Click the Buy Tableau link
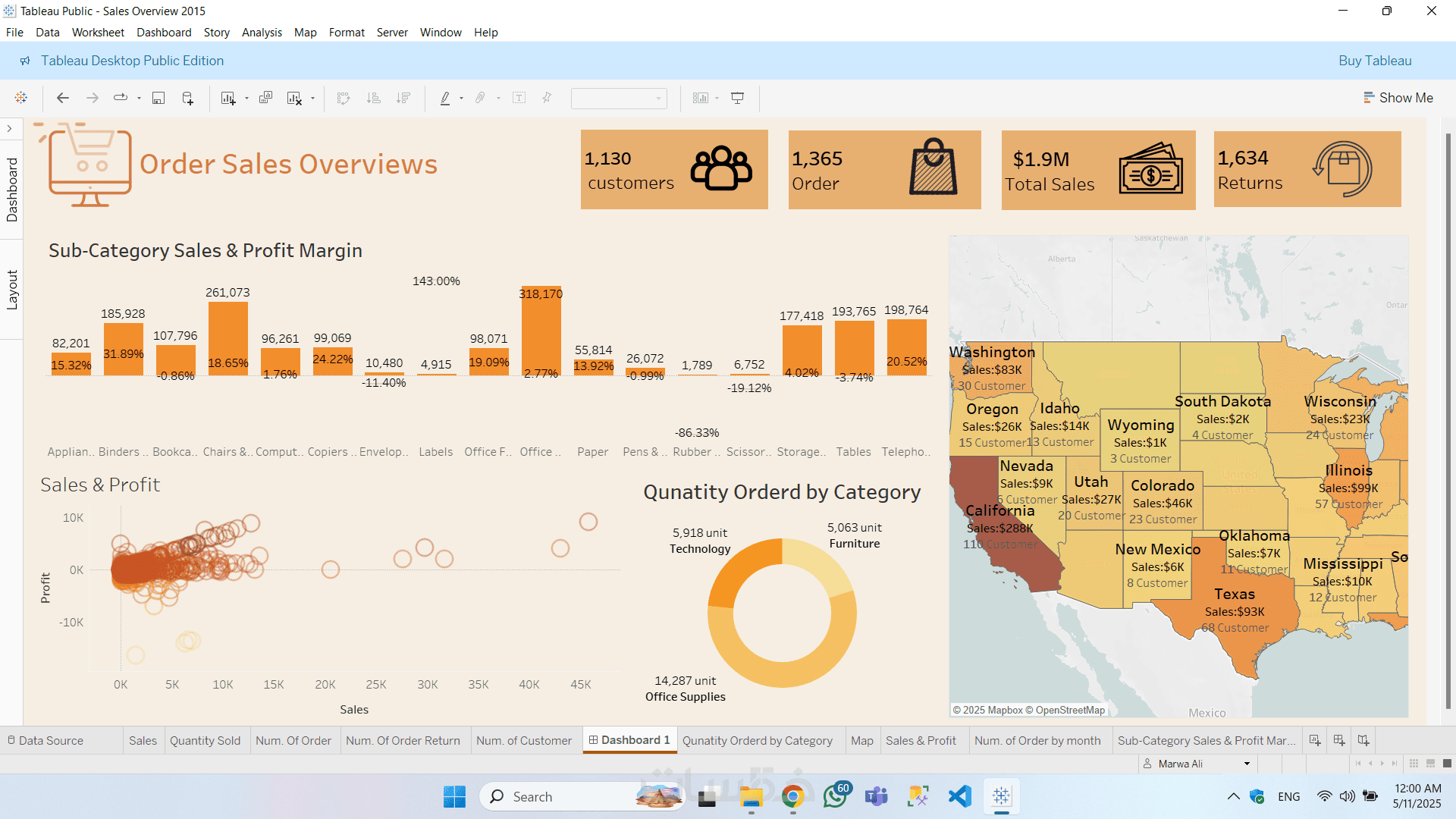The width and height of the screenshot is (1456, 819). tap(1374, 61)
